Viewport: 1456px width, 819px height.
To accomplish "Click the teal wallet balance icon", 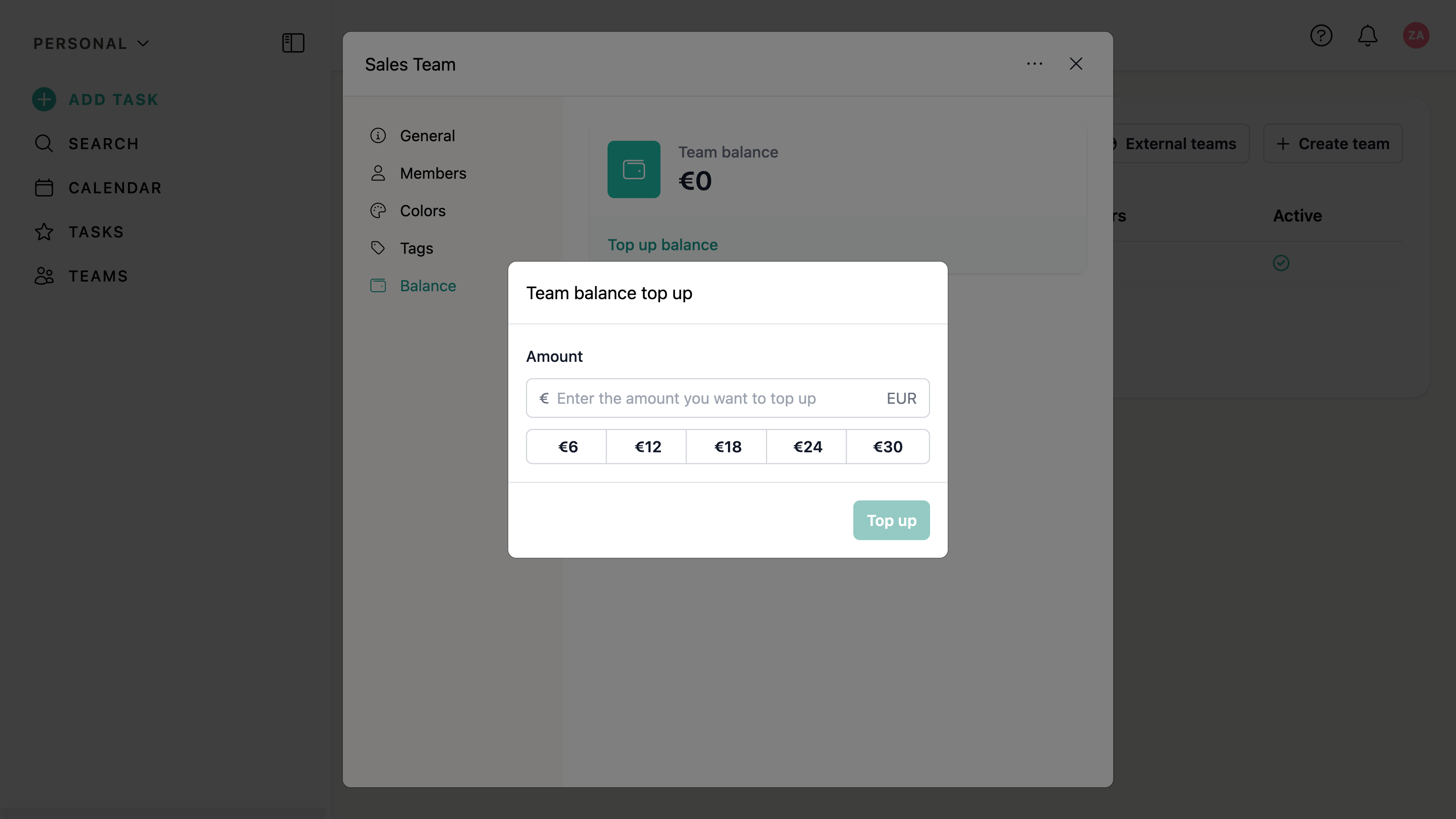I will point(634,169).
